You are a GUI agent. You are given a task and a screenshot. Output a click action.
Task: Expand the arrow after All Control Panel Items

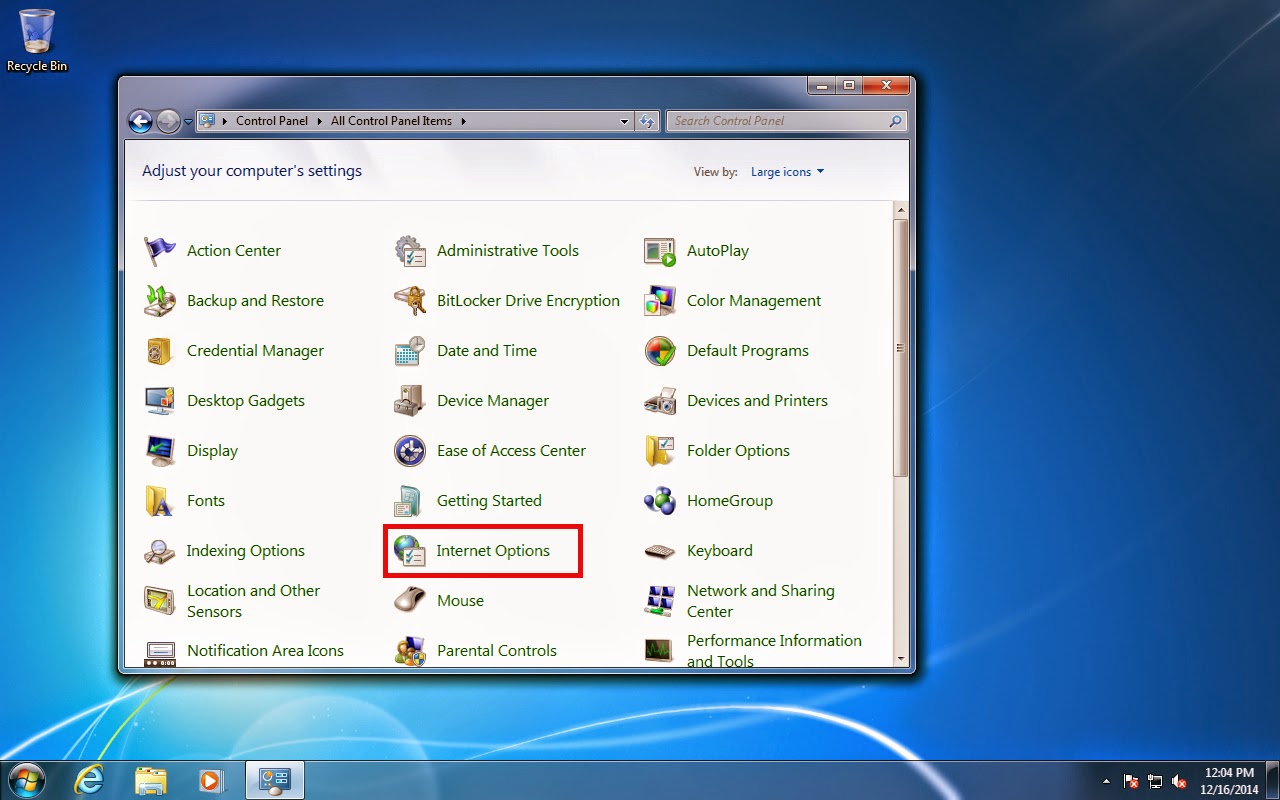click(464, 121)
